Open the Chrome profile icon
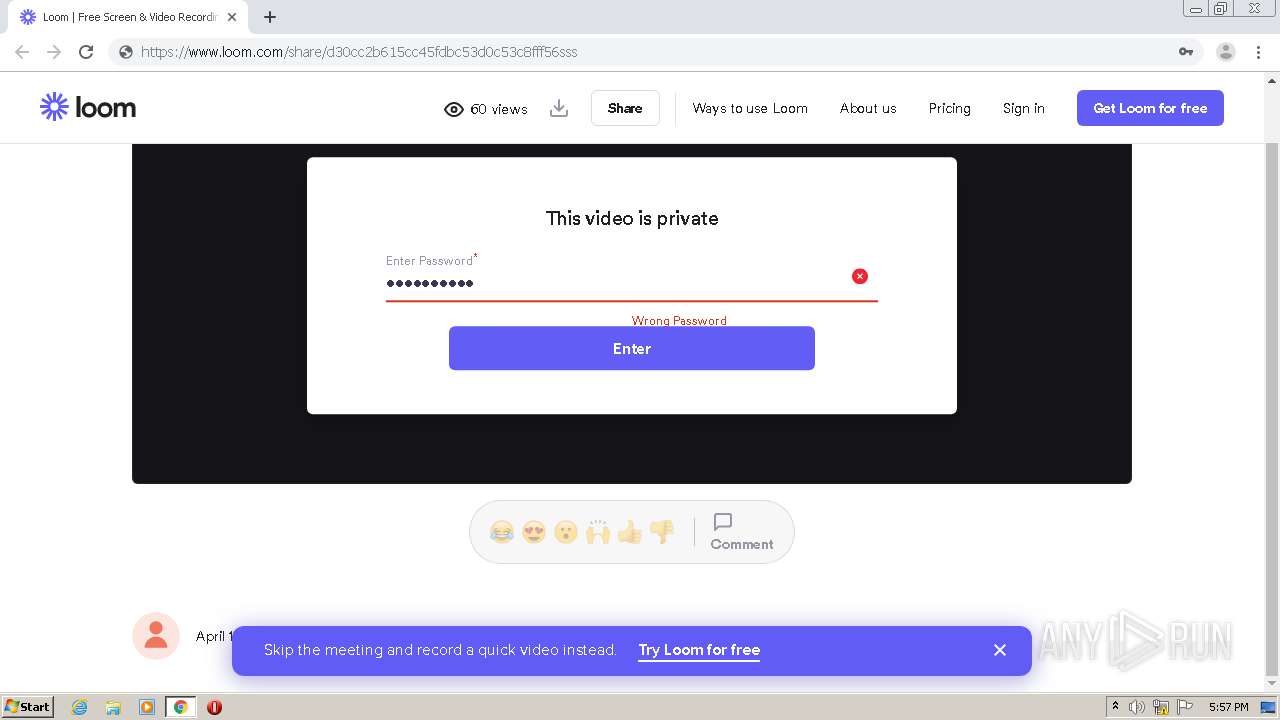 pos(1226,52)
